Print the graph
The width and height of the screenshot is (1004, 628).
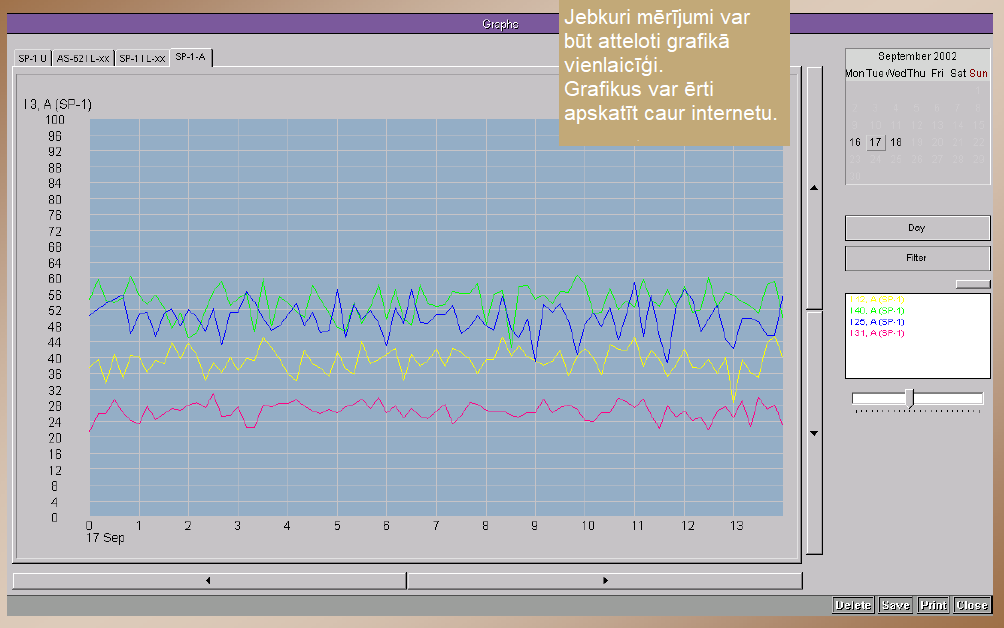933,605
